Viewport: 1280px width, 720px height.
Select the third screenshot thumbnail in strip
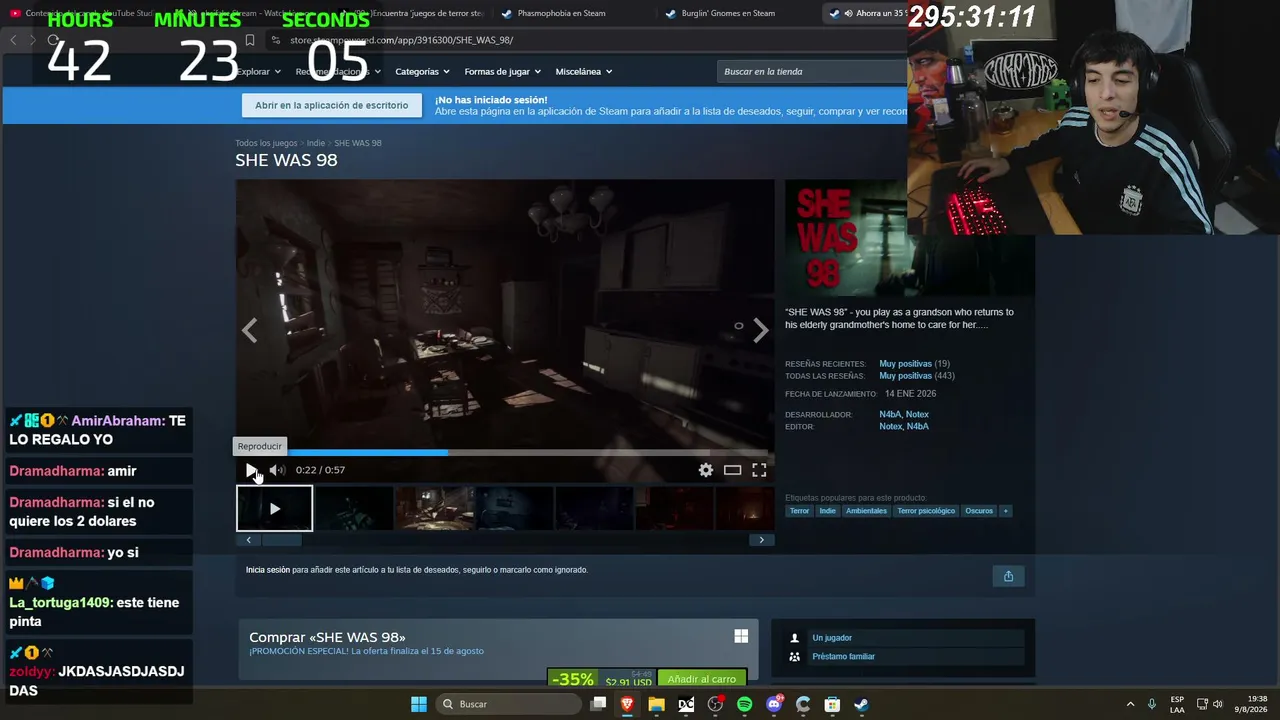(434, 509)
